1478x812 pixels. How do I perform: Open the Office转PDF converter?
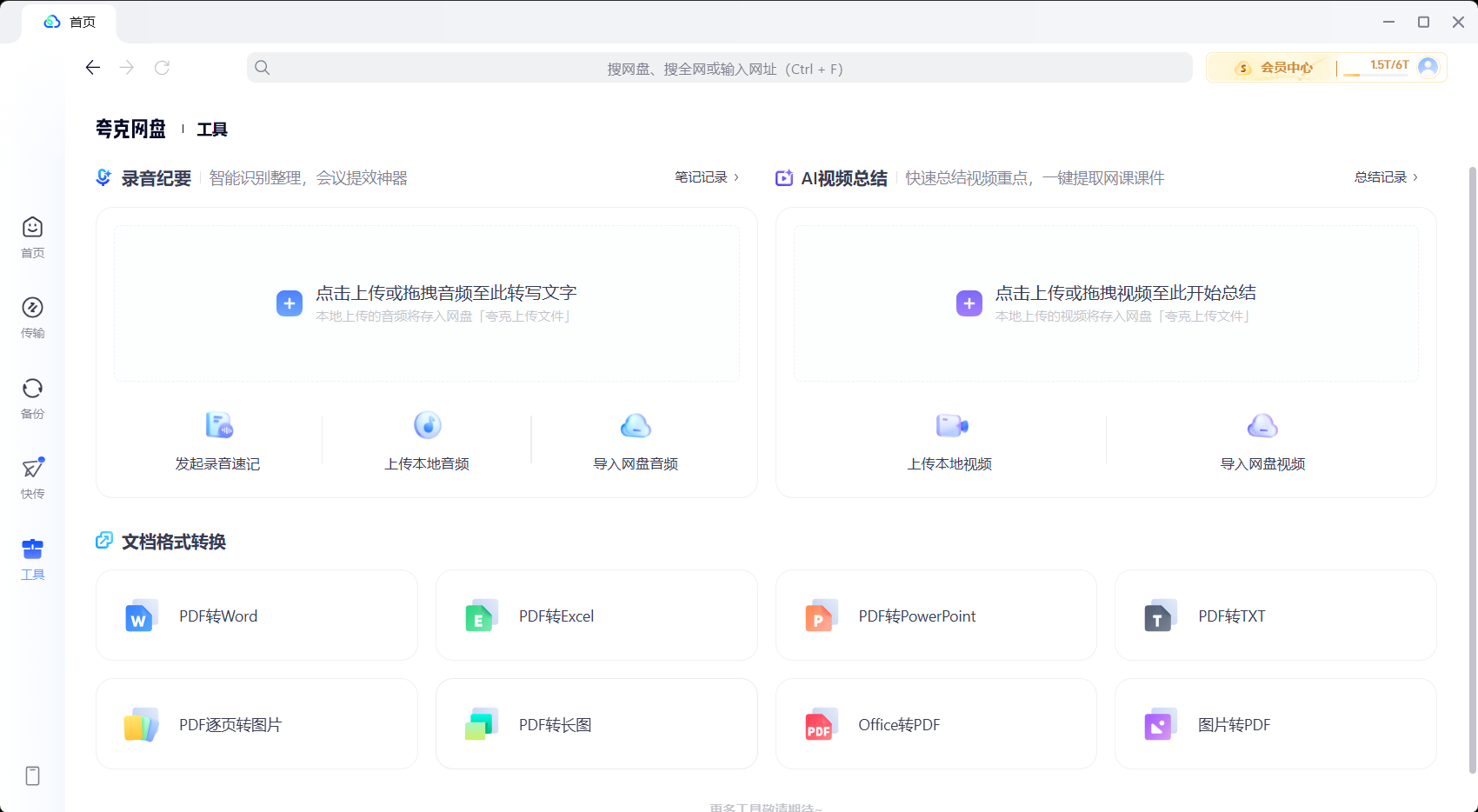coord(935,724)
